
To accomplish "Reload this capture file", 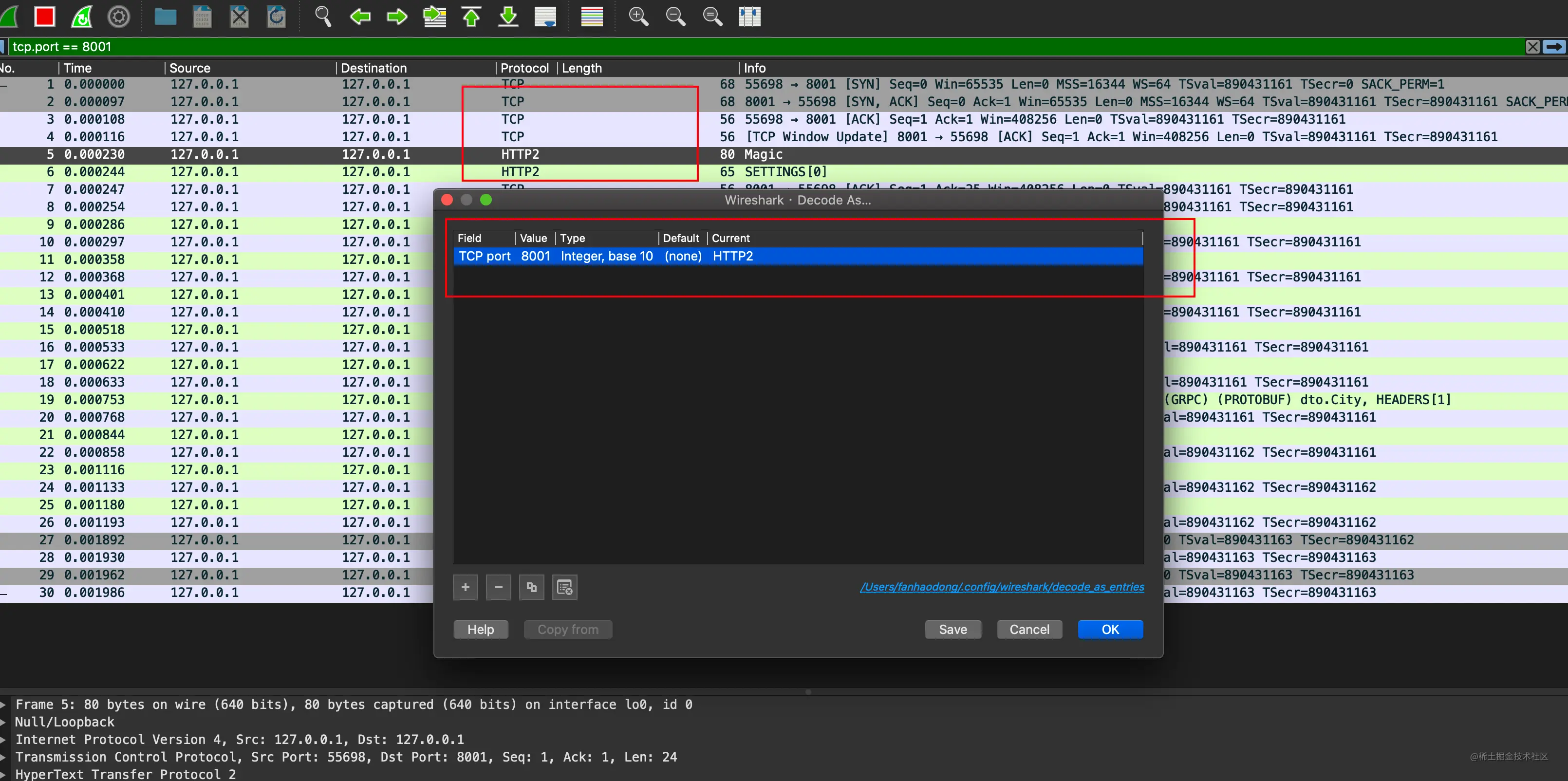I will (x=277, y=17).
